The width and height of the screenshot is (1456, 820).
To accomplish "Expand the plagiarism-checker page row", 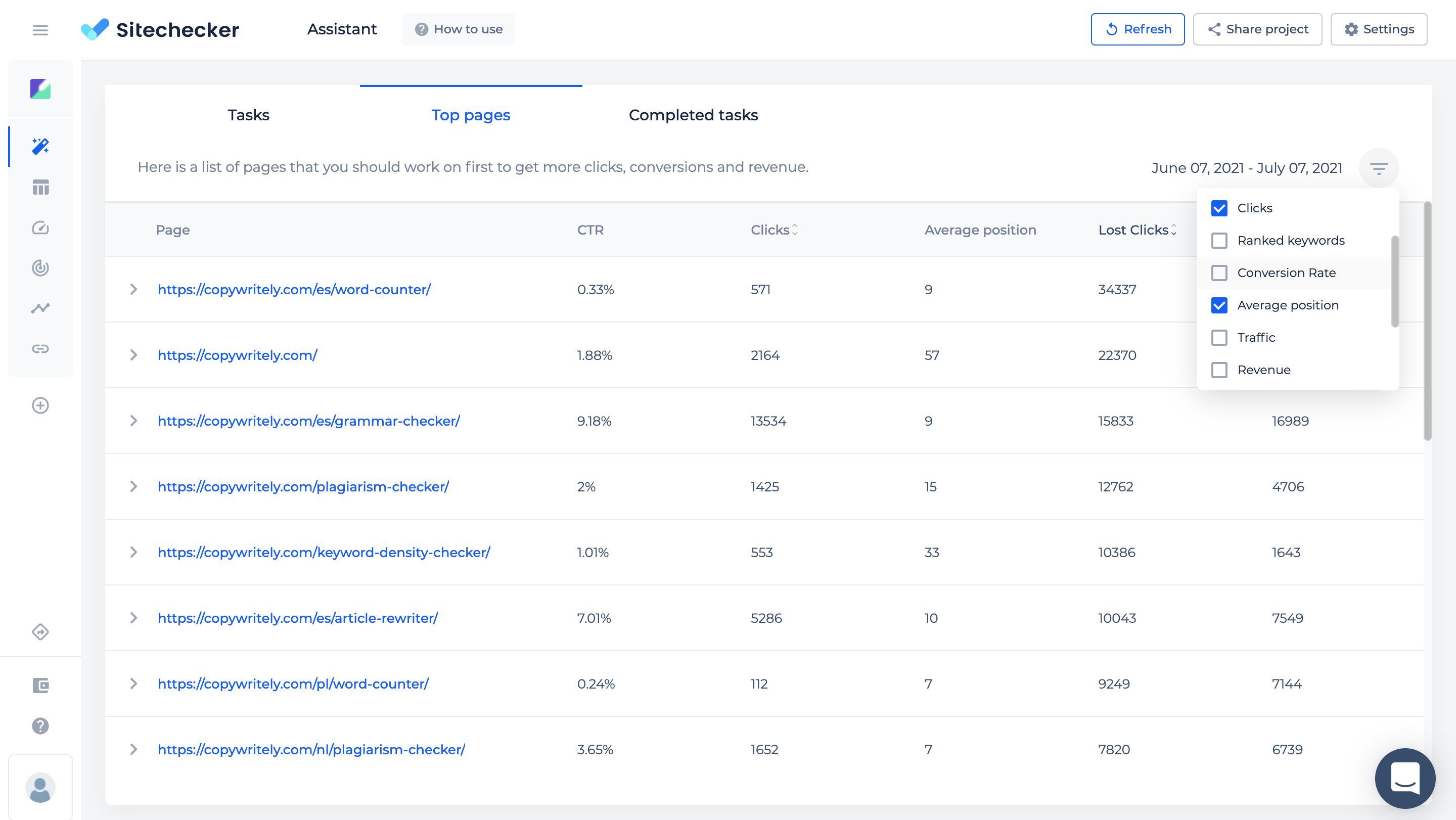I will pos(132,487).
